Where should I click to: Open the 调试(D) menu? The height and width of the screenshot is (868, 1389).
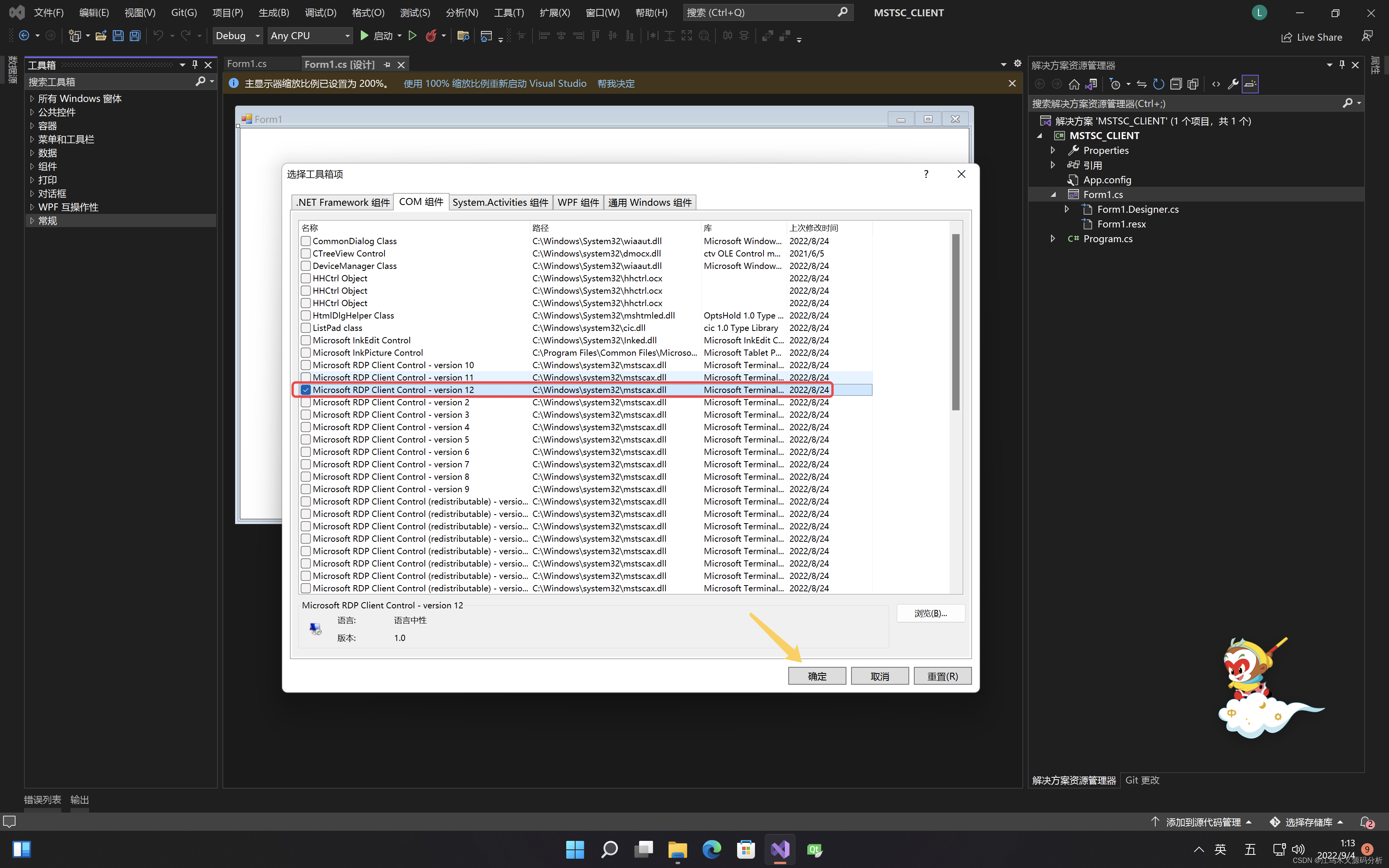click(321, 13)
